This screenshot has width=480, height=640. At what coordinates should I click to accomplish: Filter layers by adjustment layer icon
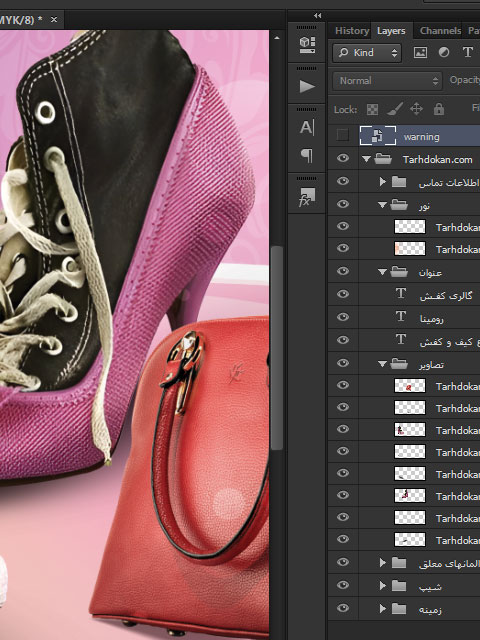[444, 52]
